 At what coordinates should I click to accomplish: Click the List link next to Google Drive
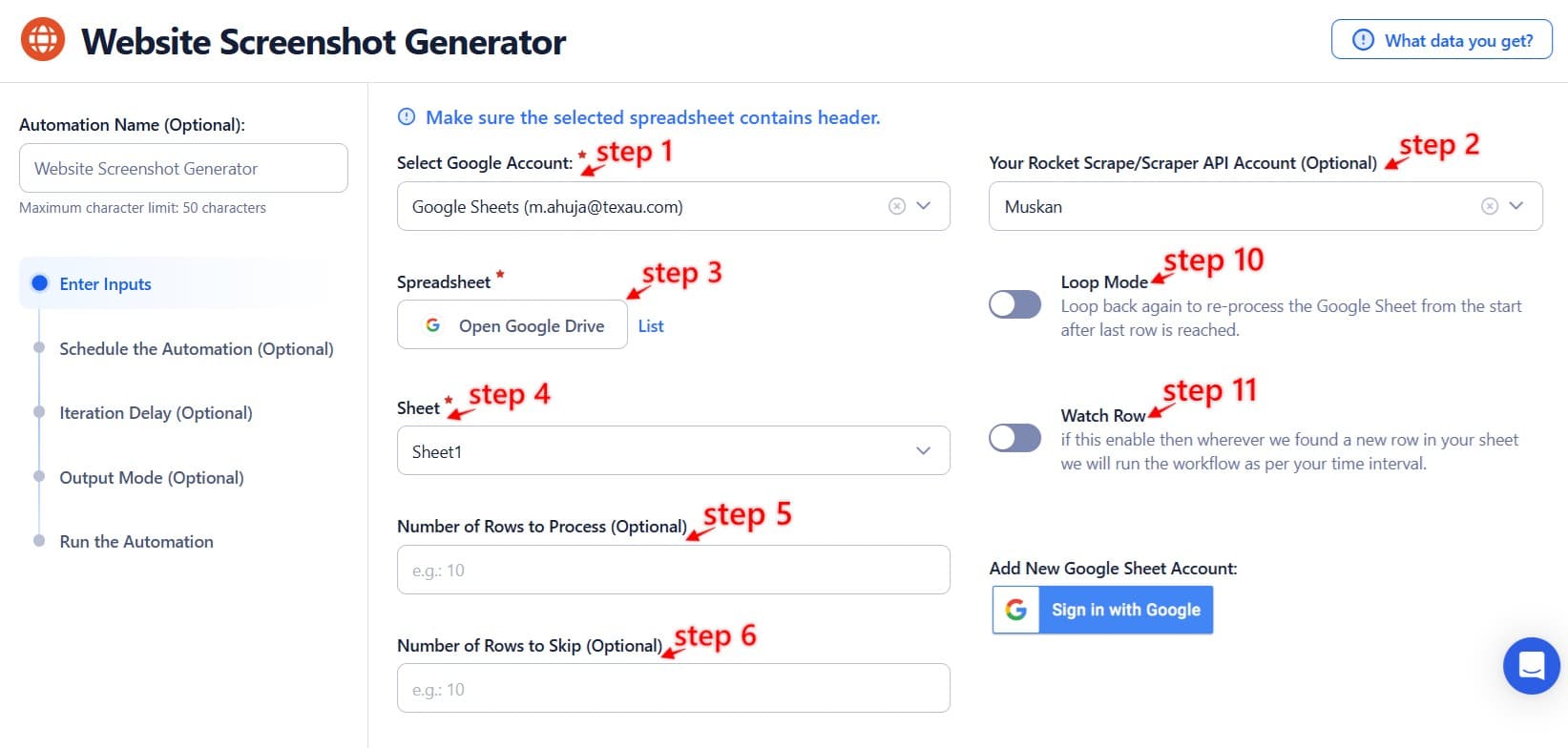coord(651,326)
